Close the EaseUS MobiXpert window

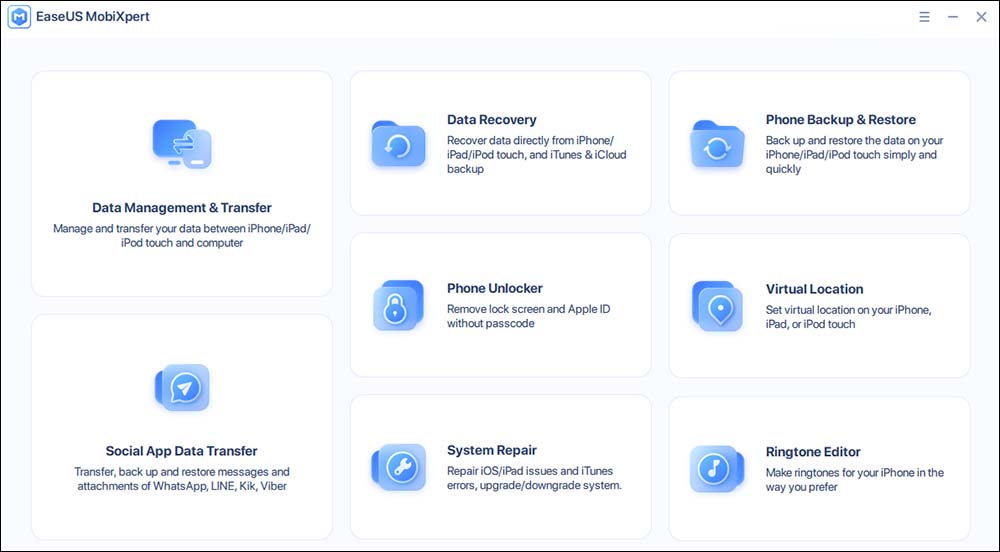[x=982, y=17]
